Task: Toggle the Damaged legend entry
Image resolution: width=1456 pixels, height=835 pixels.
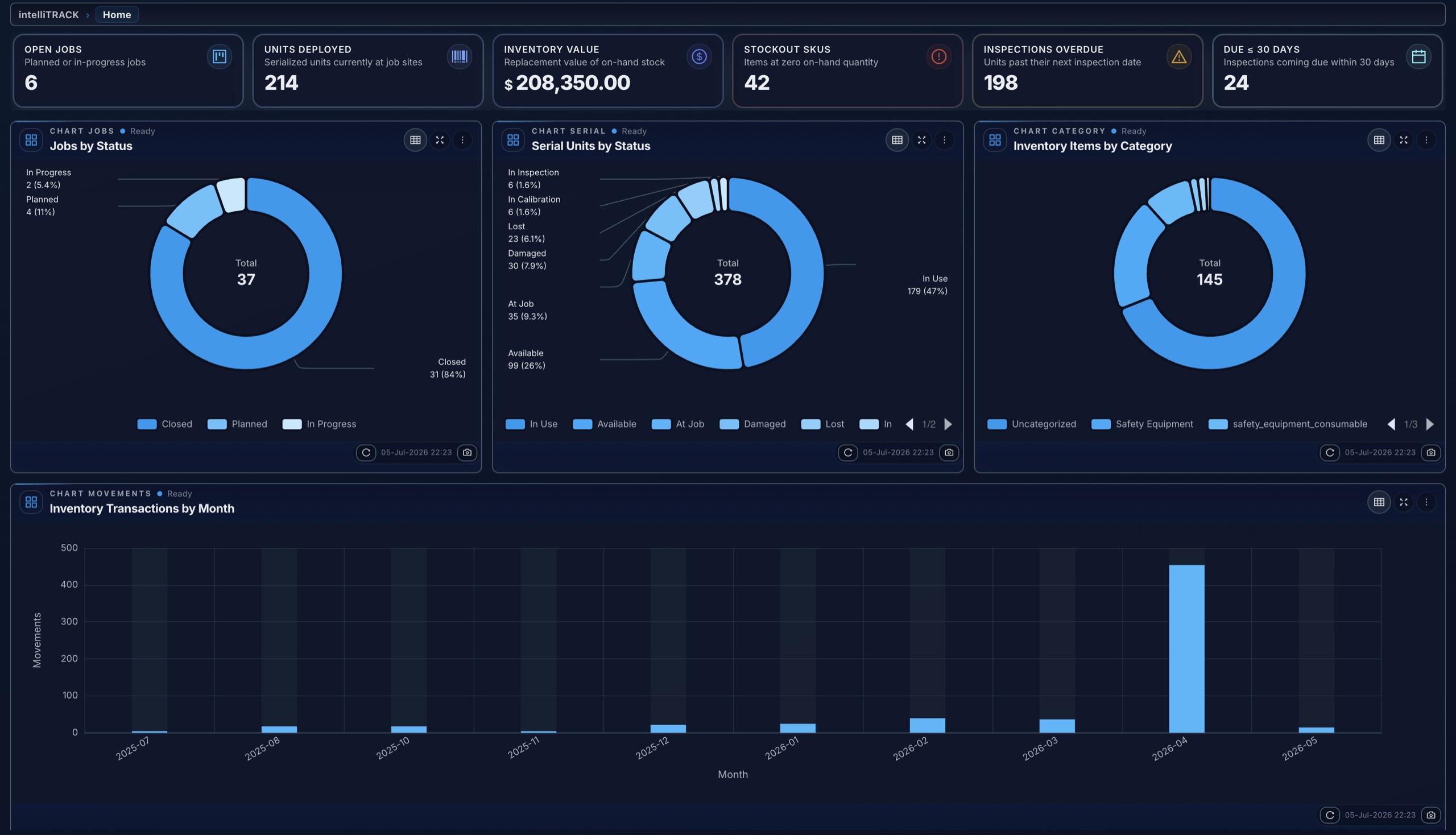Action: 752,424
